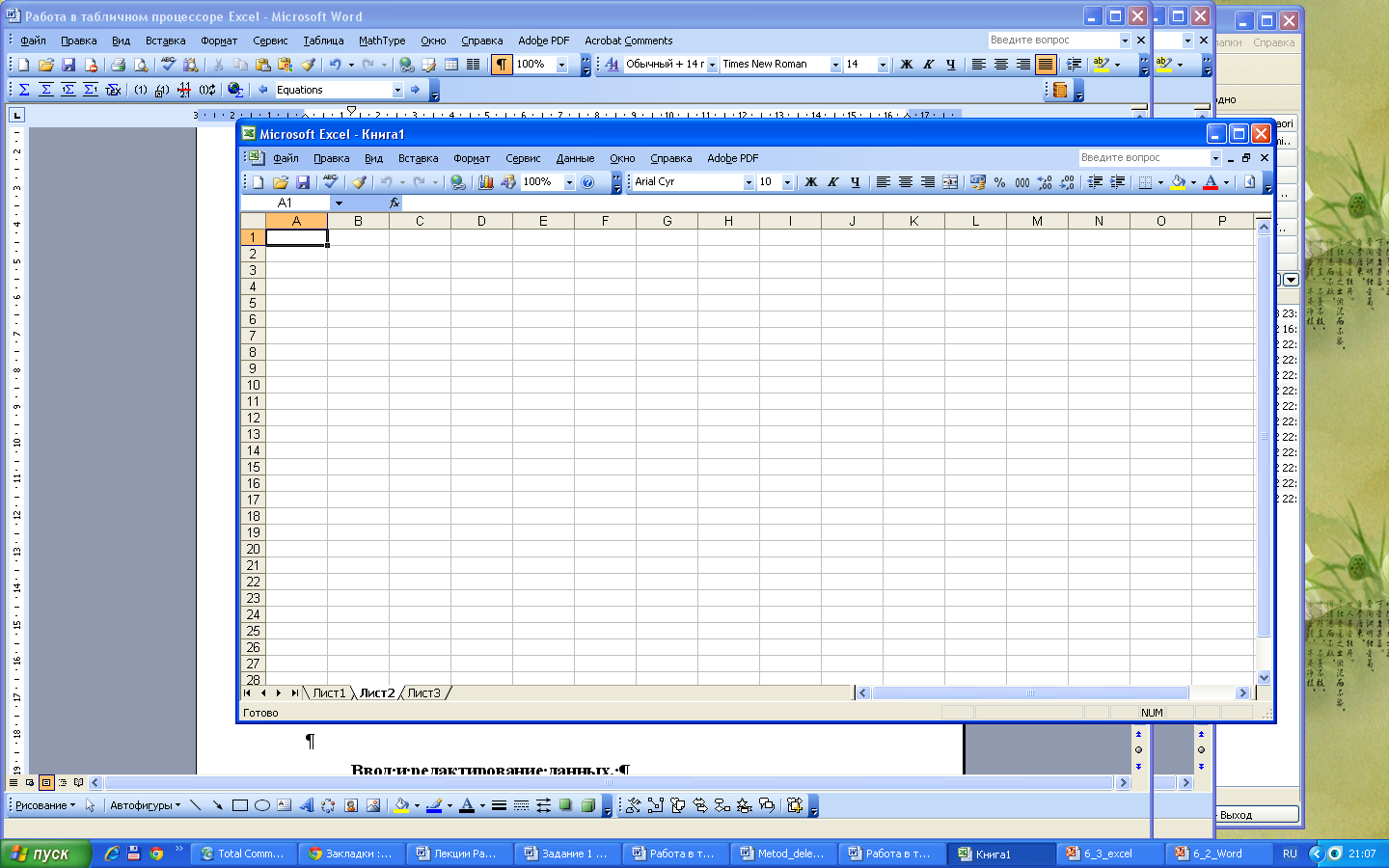Select the Oval tool in Drawing toolbar
Screen dimensions: 1389x868
tap(261, 805)
